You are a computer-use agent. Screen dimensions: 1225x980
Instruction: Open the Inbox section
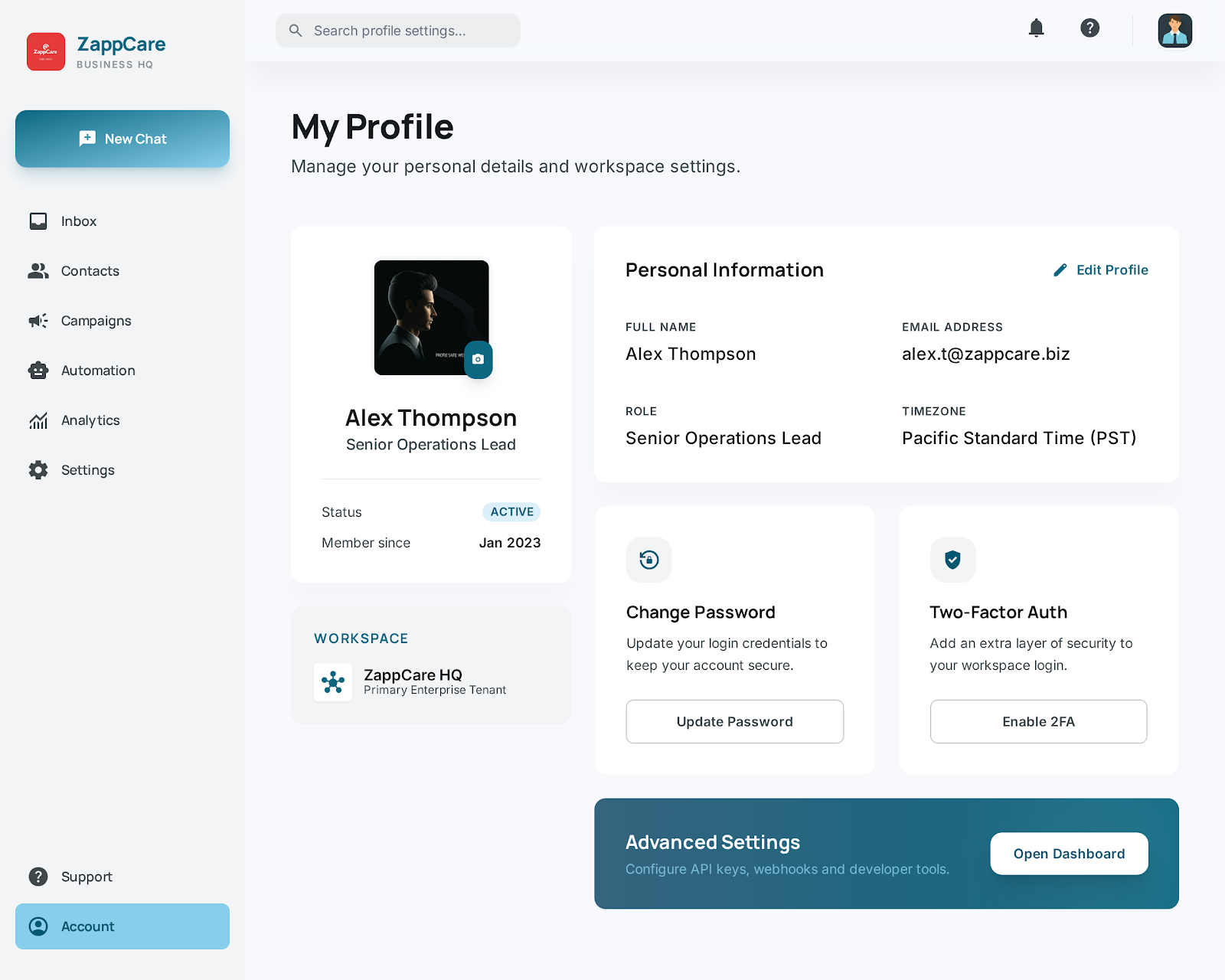(x=79, y=221)
